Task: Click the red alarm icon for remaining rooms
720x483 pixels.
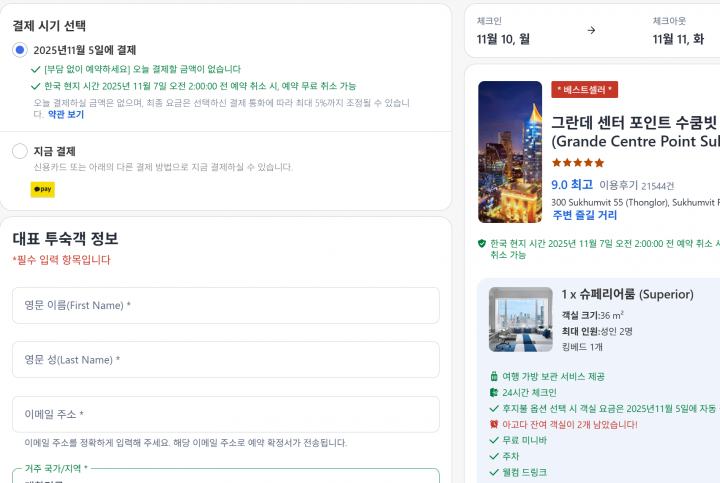Action: click(493, 424)
